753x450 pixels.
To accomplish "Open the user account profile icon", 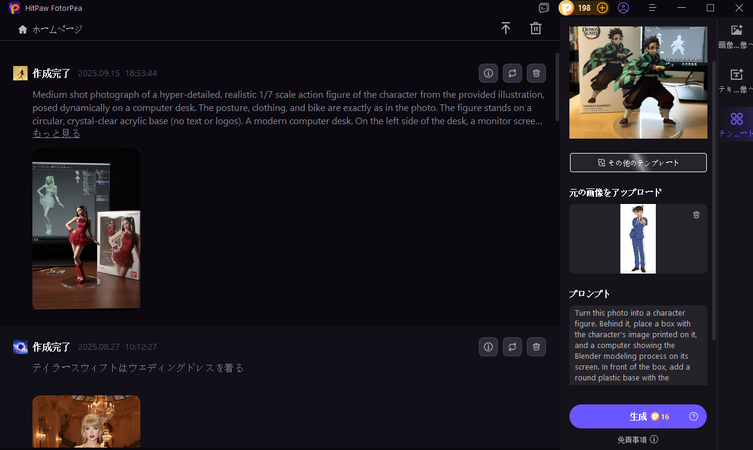I will pos(623,8).
